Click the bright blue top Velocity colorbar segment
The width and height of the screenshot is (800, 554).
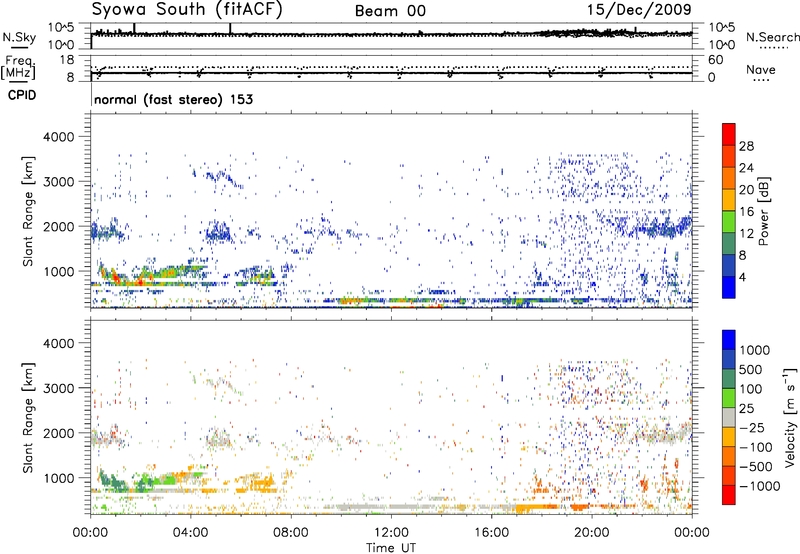(x=729, y=340)
